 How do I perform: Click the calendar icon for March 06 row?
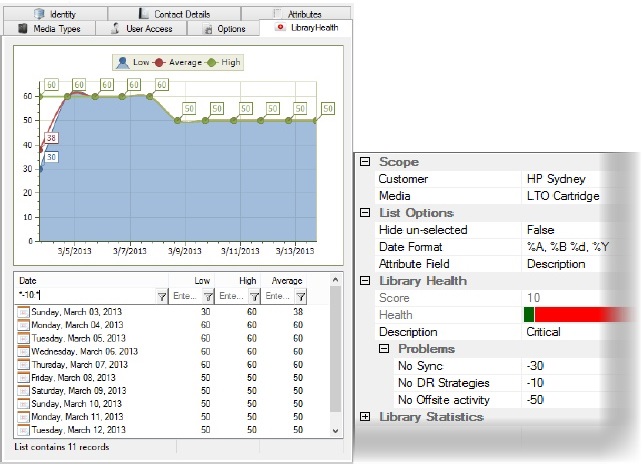click(23, 352)
